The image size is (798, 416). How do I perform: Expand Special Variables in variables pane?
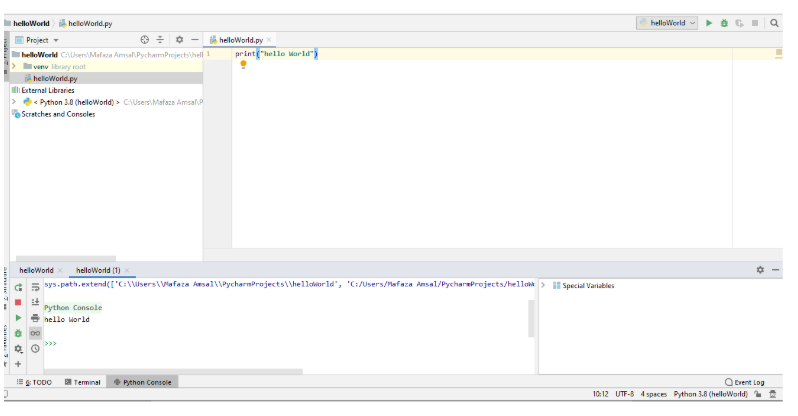coord(543,285)
